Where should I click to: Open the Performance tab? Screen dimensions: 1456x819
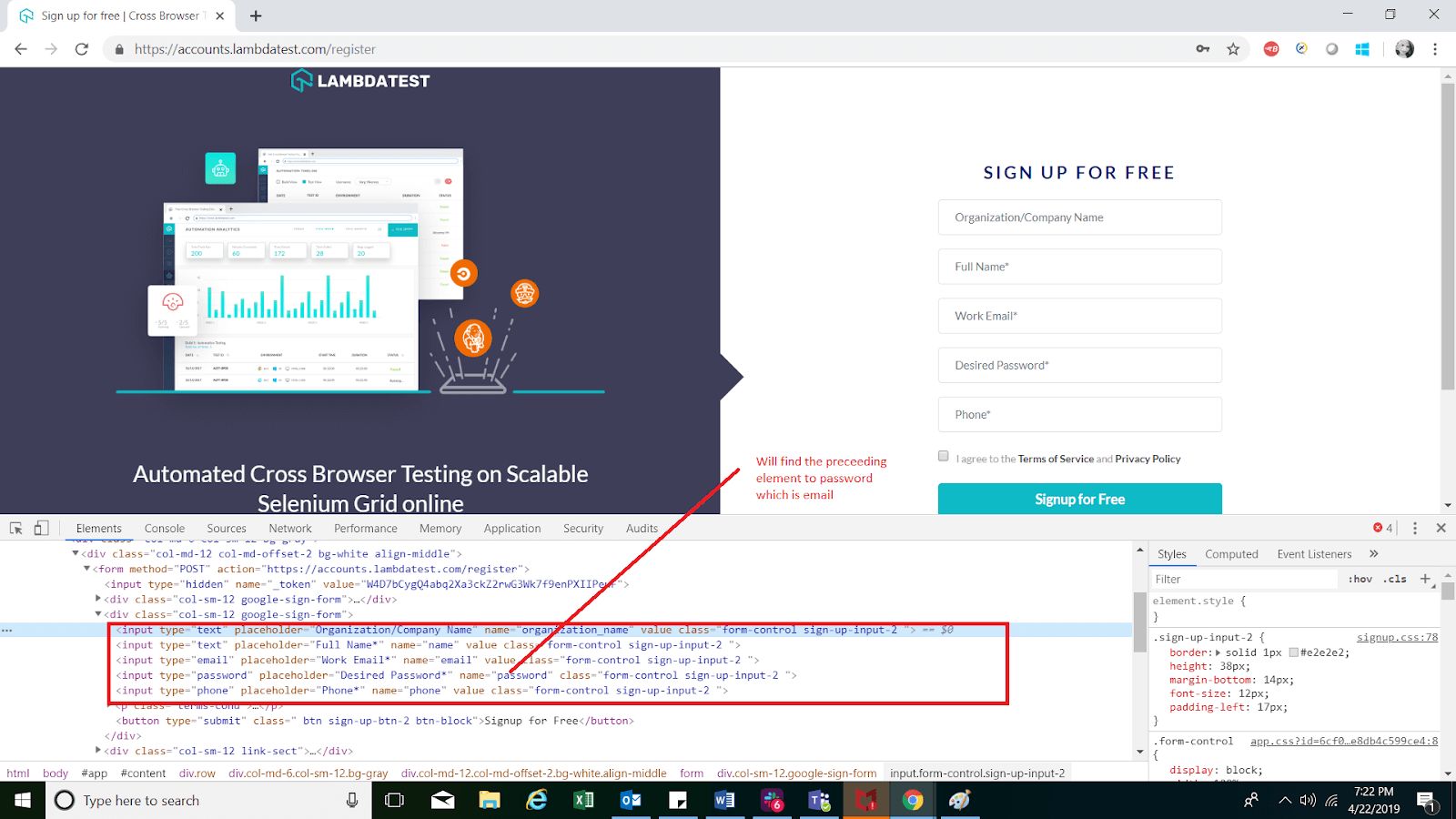point(366,528)
